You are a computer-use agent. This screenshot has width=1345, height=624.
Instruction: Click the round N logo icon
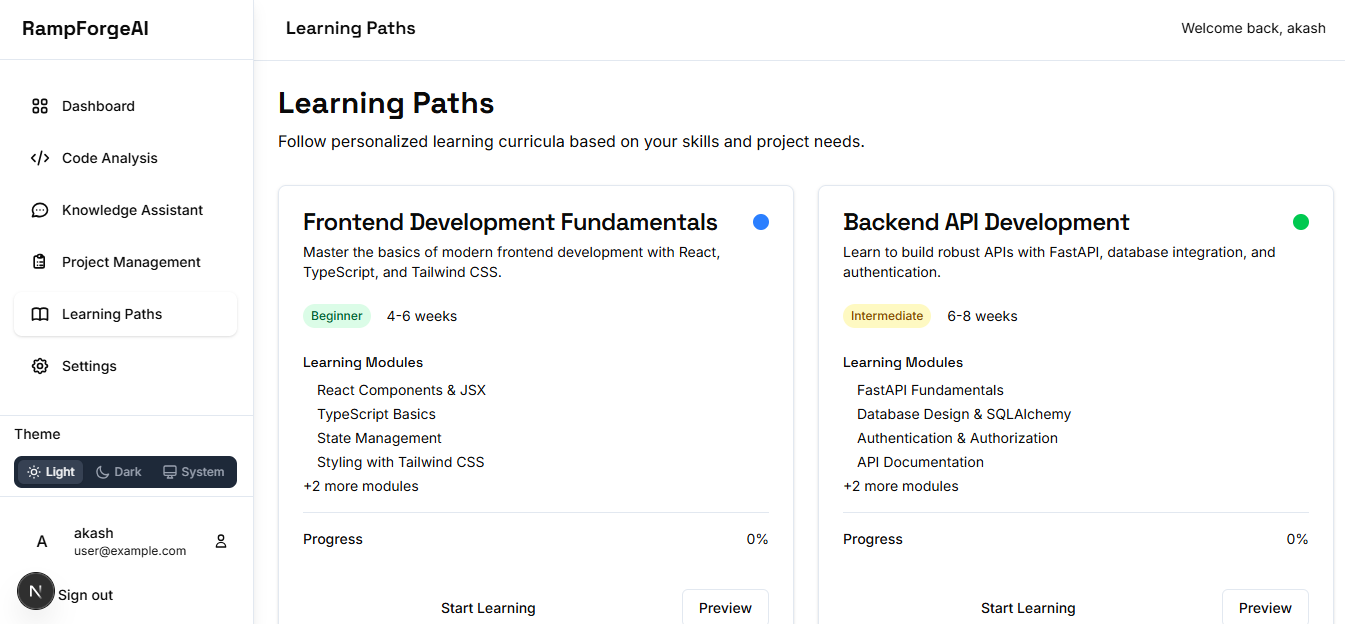[x=36, y=591]
